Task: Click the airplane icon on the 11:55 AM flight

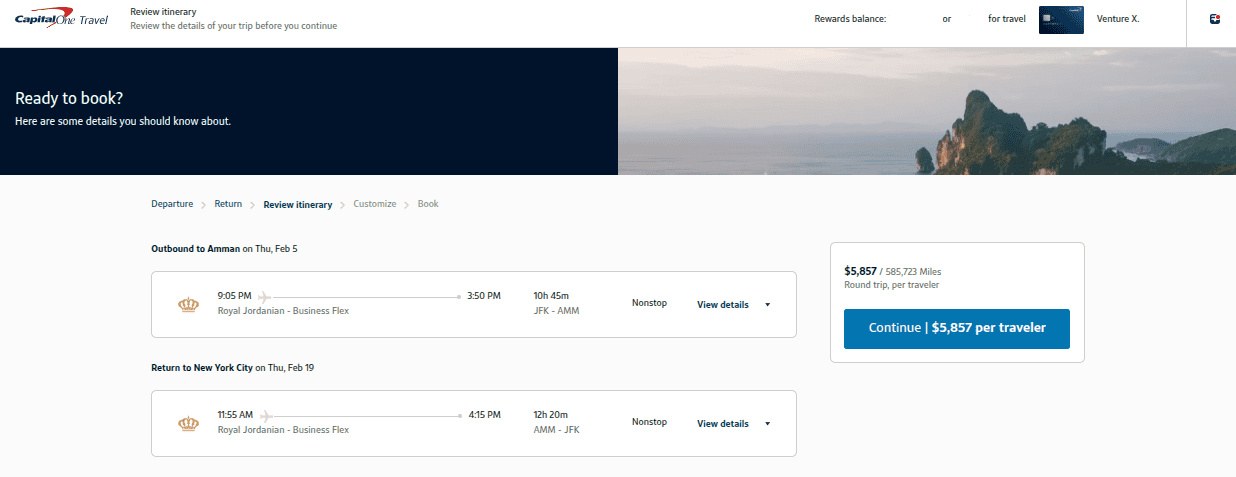Action: [265, 415]
